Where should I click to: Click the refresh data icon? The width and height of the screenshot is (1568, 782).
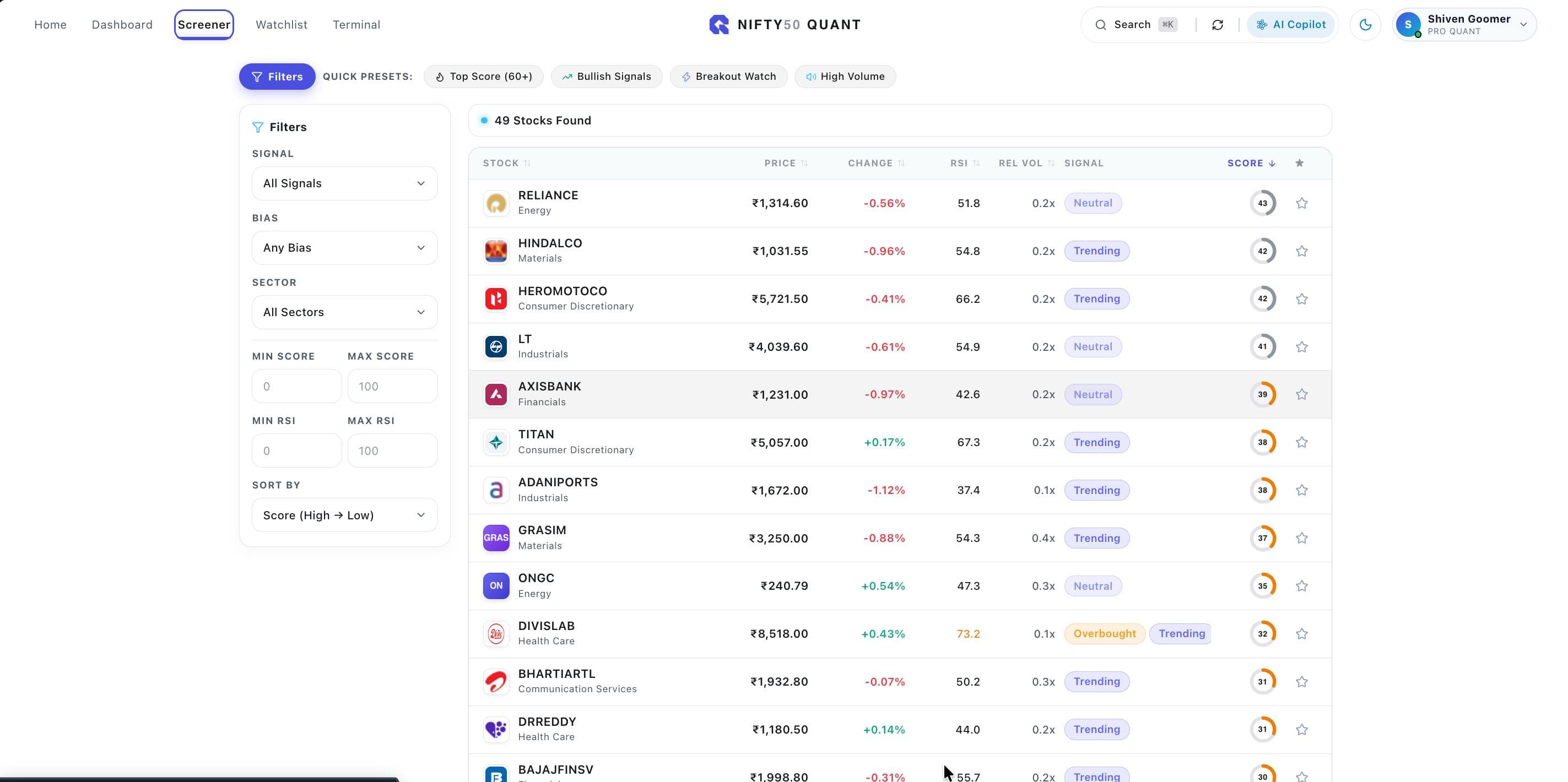[1218, 25]
